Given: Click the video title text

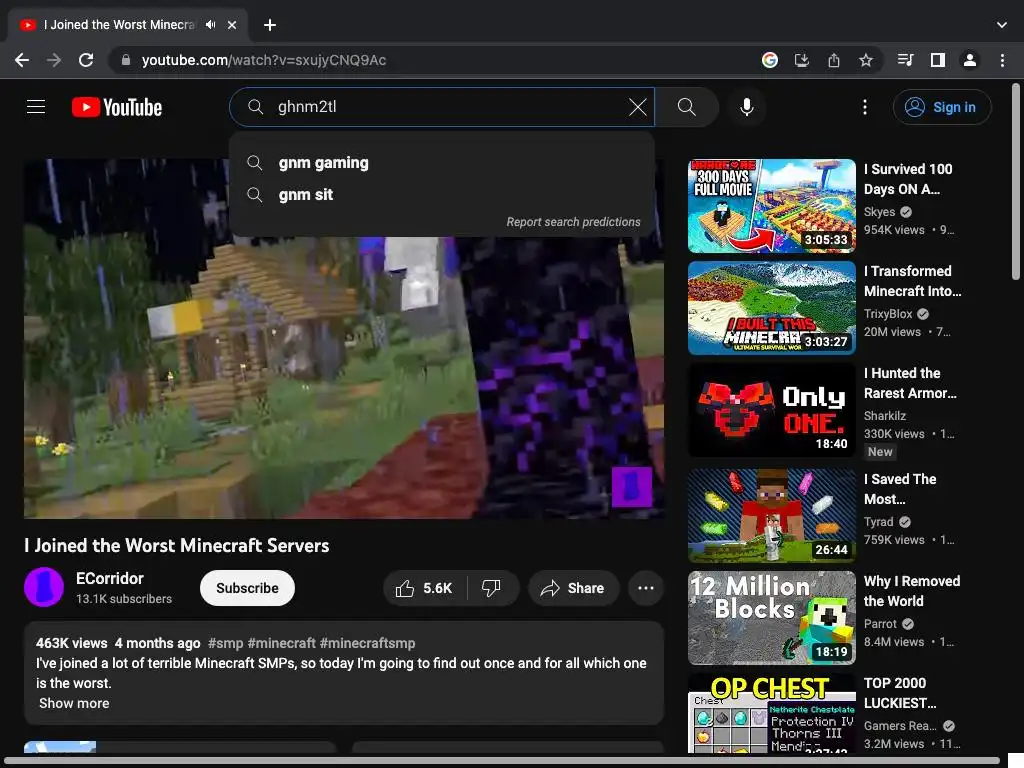Looking at the screenshot, I should (x=176, y=545).
